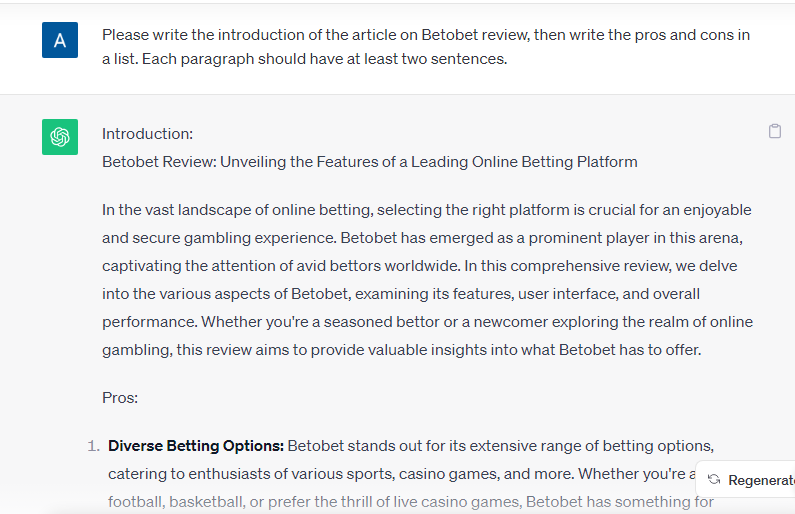795x514 pixels.
Task: Click the "Introduction:" heading text
Action: pyautogui.click(x=148, y=134)
